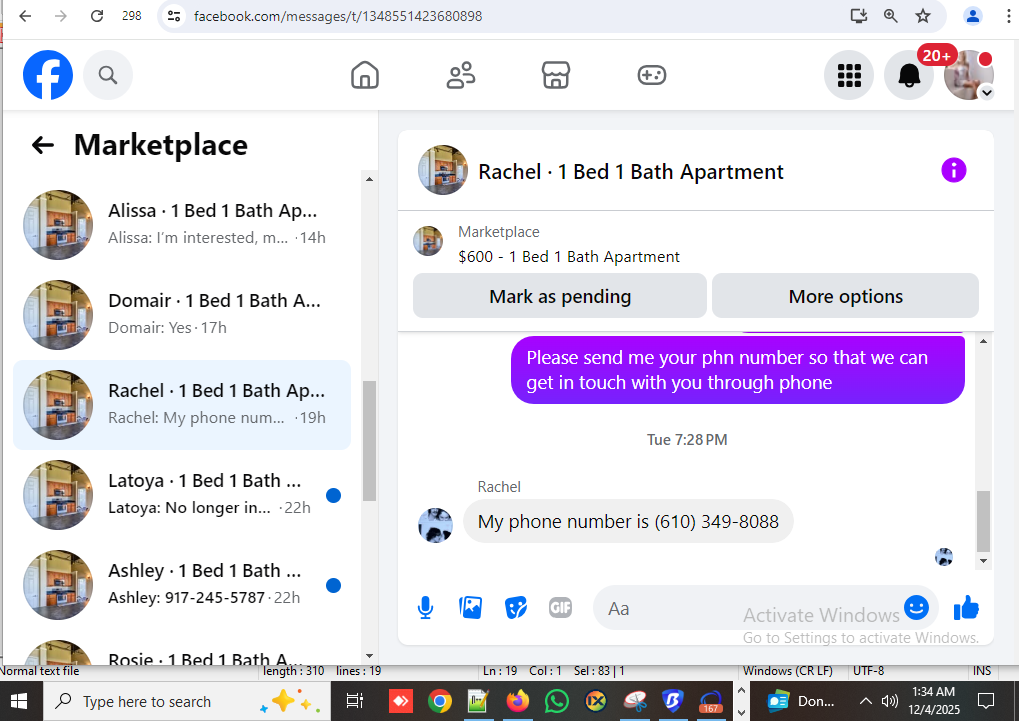Open Firefox from the taskbar
Screen dimensions: 1019x721
click(518, 701)
